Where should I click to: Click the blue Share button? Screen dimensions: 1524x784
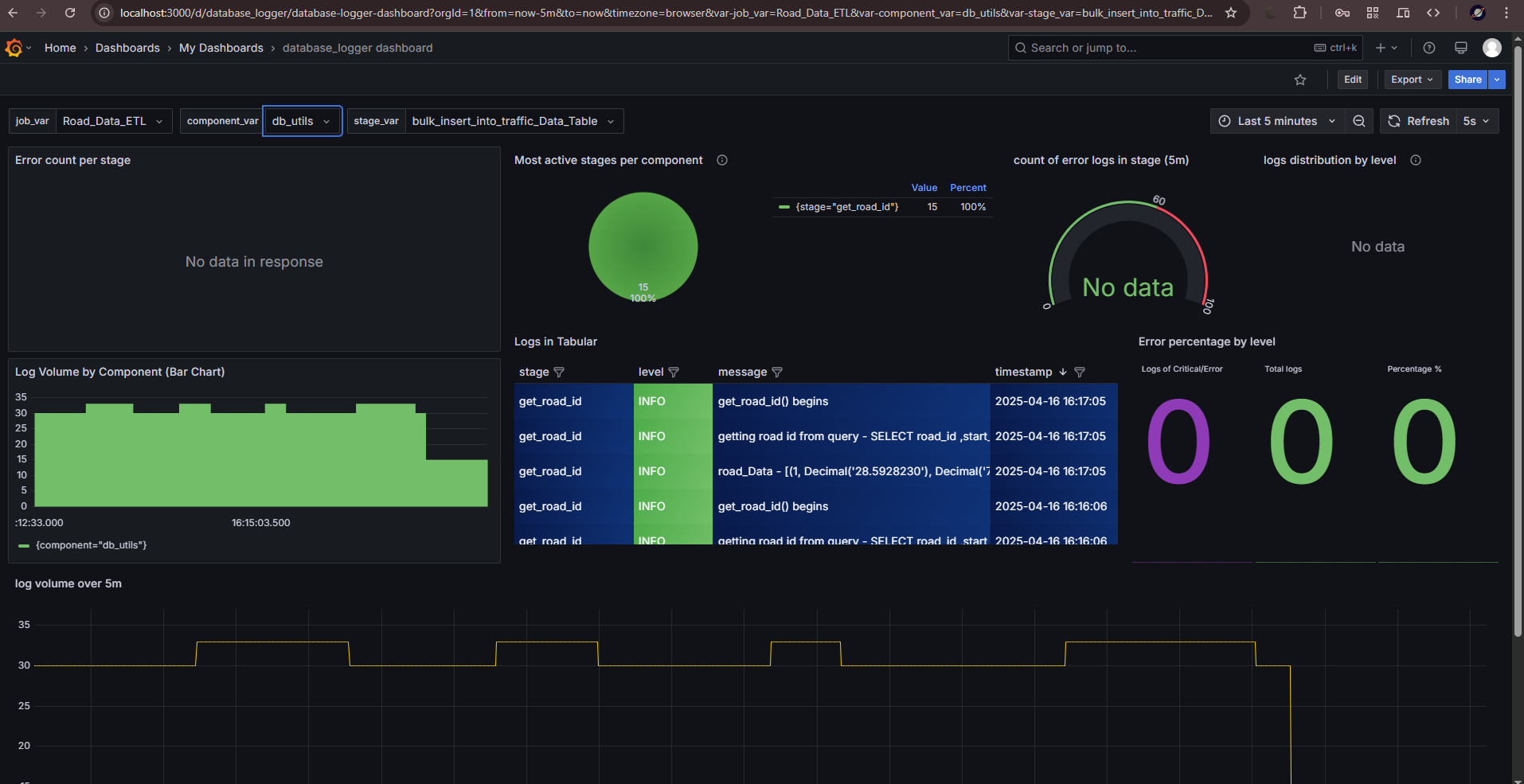[x=1467, y=80]
